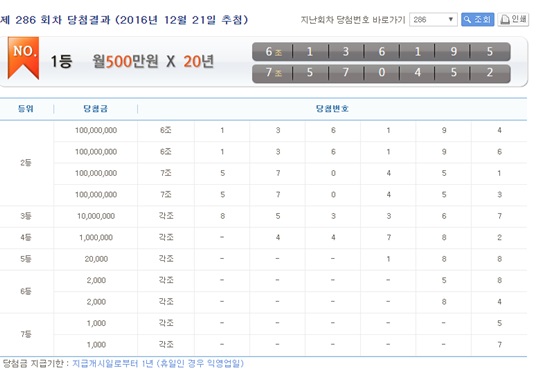The width and height of the screenshot is (540, 370).
Task: Open the round number 286 dropdown
Action: 433,20
